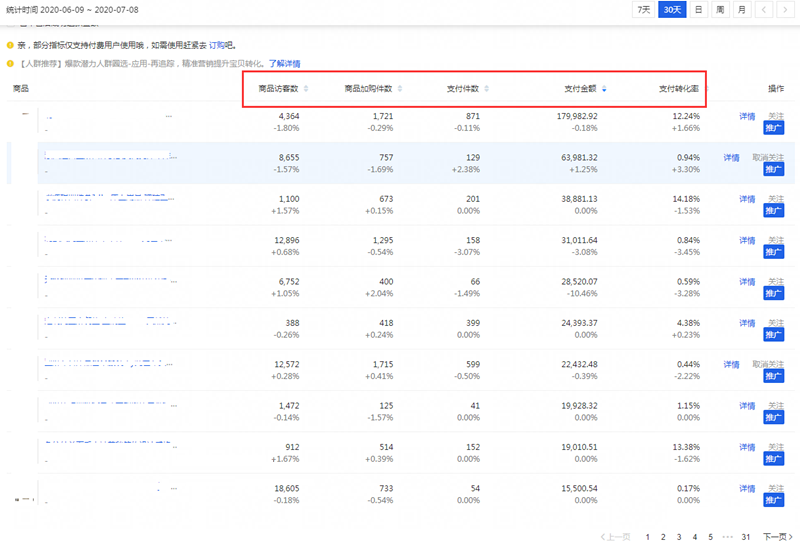This screenshot has height=541, width=800.
Task: Toggle 关注 for the 31,011.64 row
Action: 776,240
